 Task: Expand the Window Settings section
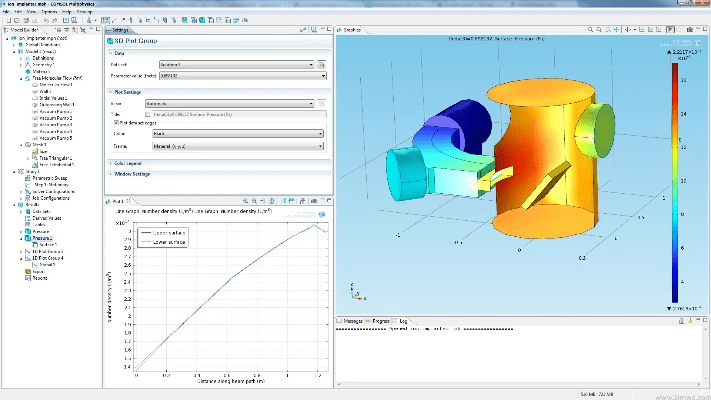coord(133,174)
